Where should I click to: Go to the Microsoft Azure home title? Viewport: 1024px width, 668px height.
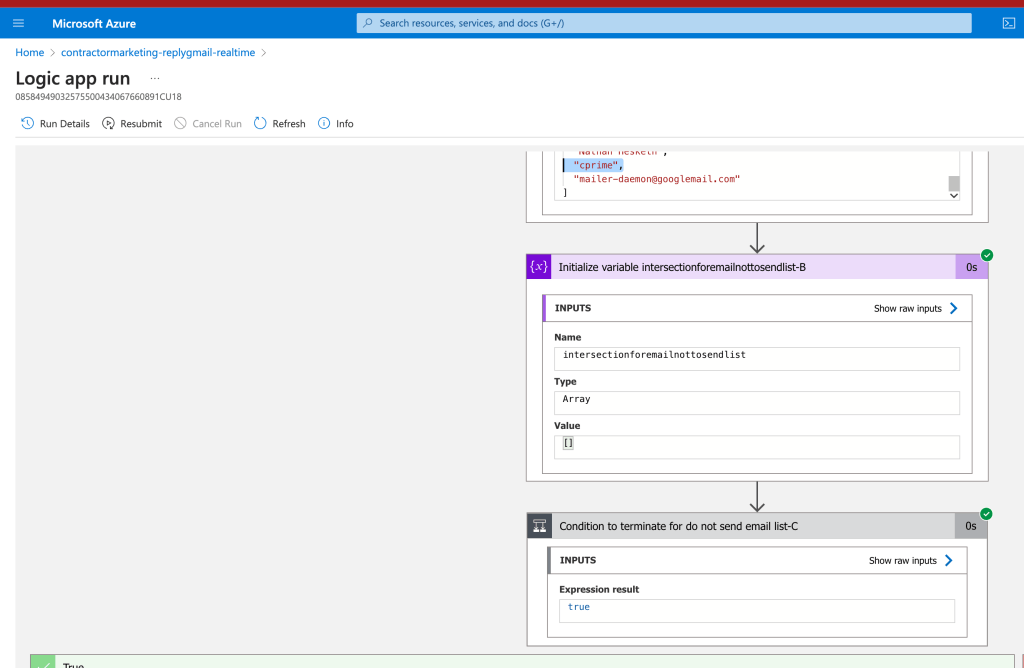coord(94,24)
